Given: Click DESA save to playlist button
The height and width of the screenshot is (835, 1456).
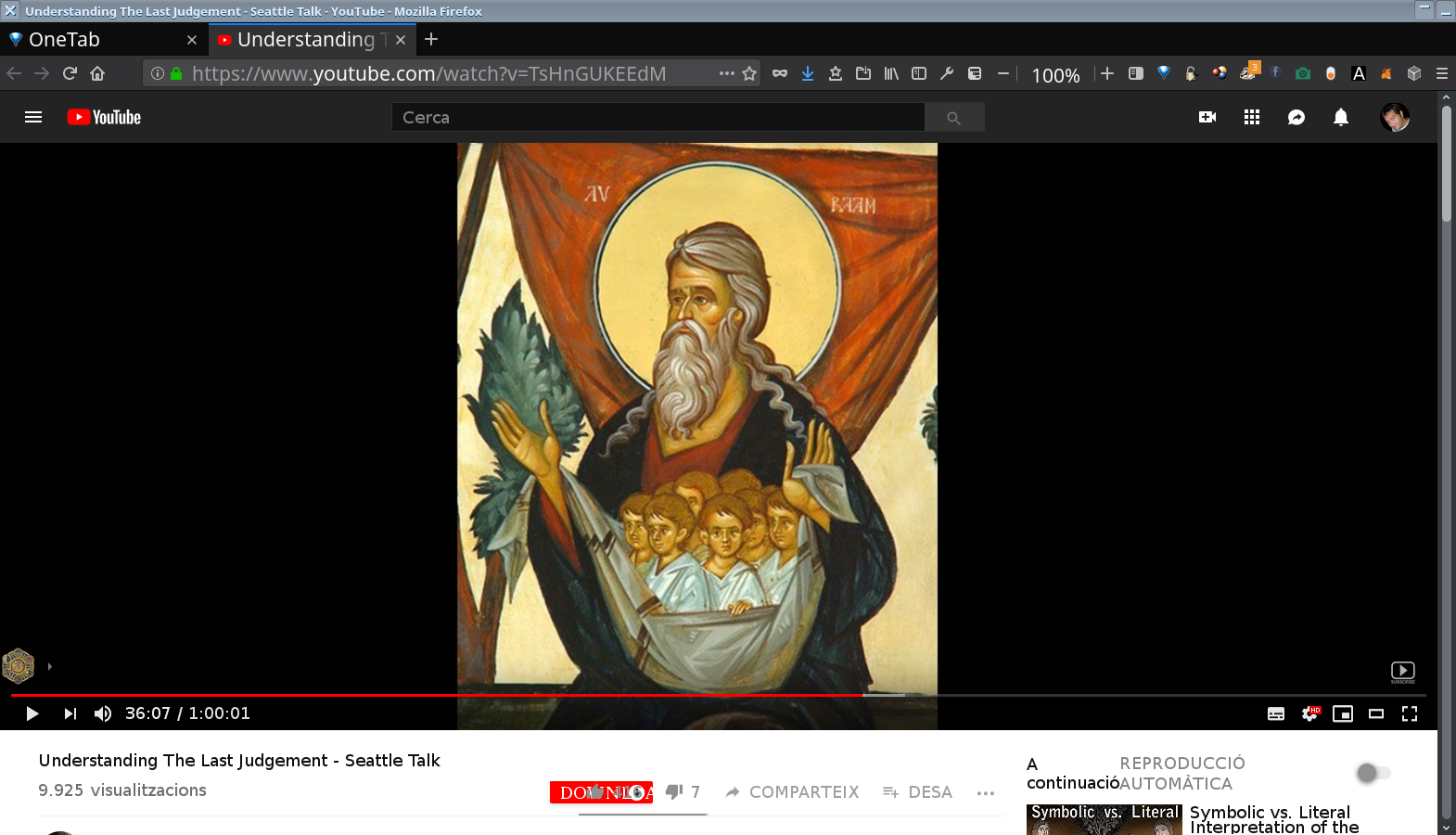Looking at the screenshot, I should (917, 791).
